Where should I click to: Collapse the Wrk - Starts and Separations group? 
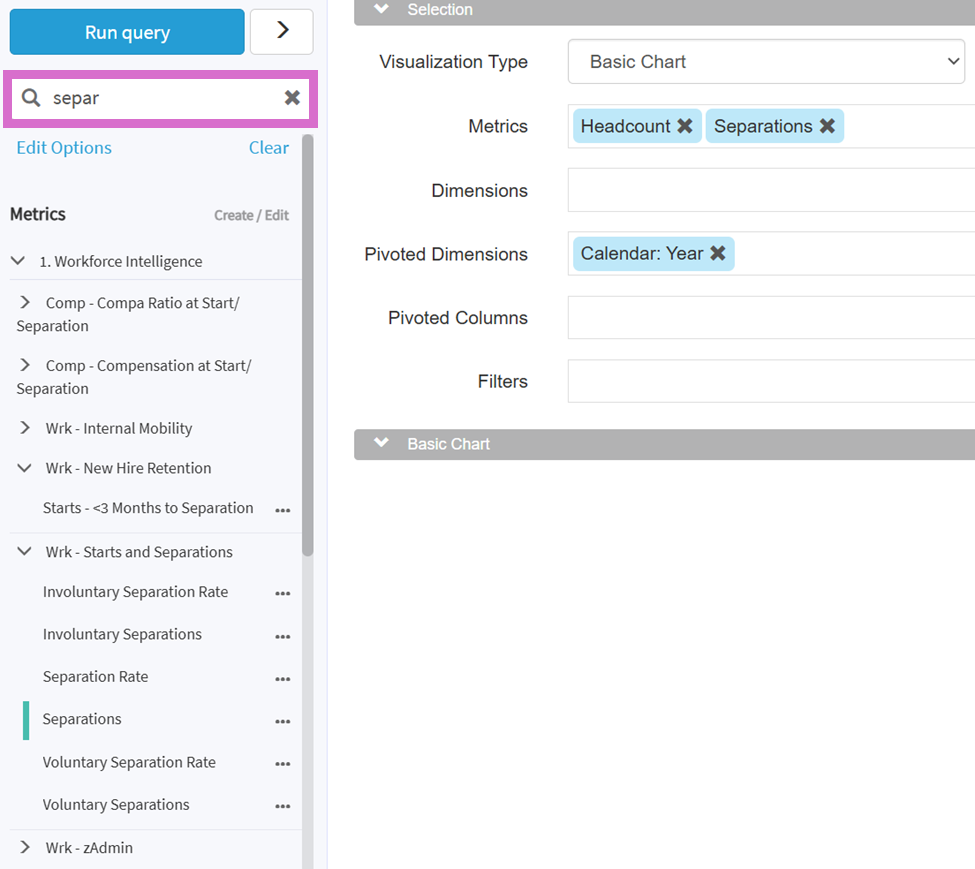(x=25, y=552)
